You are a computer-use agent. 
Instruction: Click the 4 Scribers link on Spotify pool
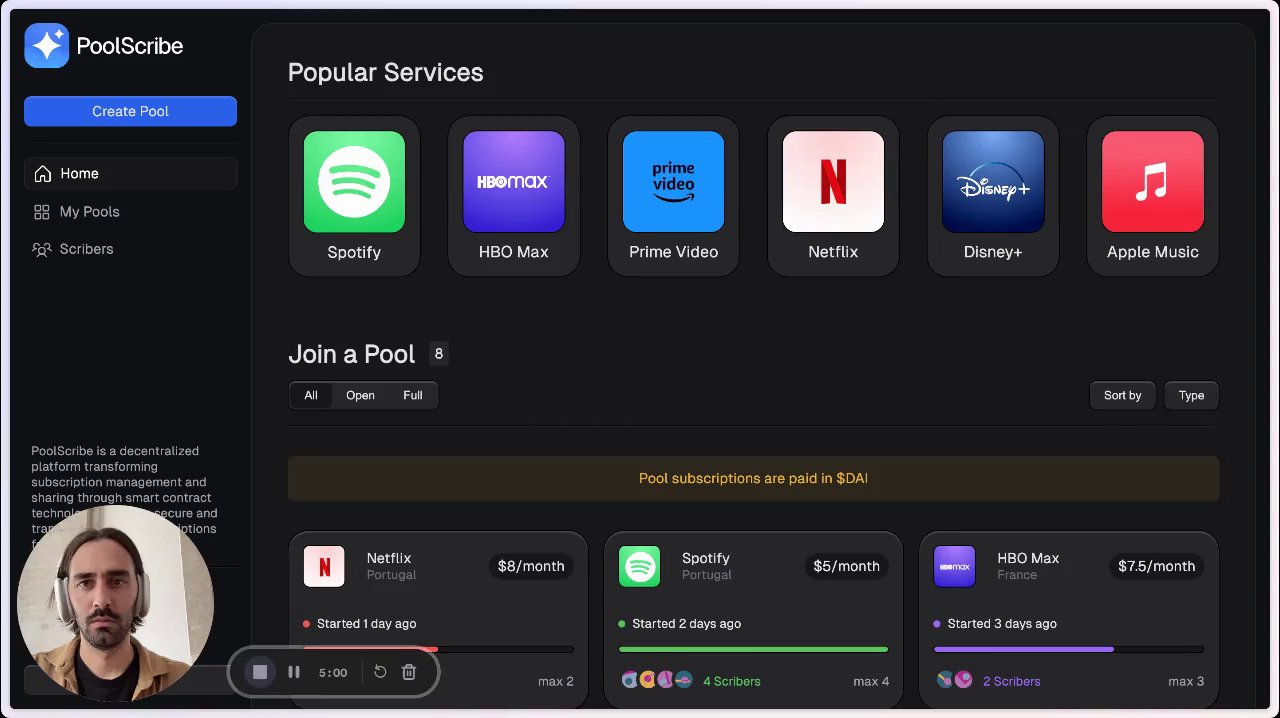click(x=732, y=681)
